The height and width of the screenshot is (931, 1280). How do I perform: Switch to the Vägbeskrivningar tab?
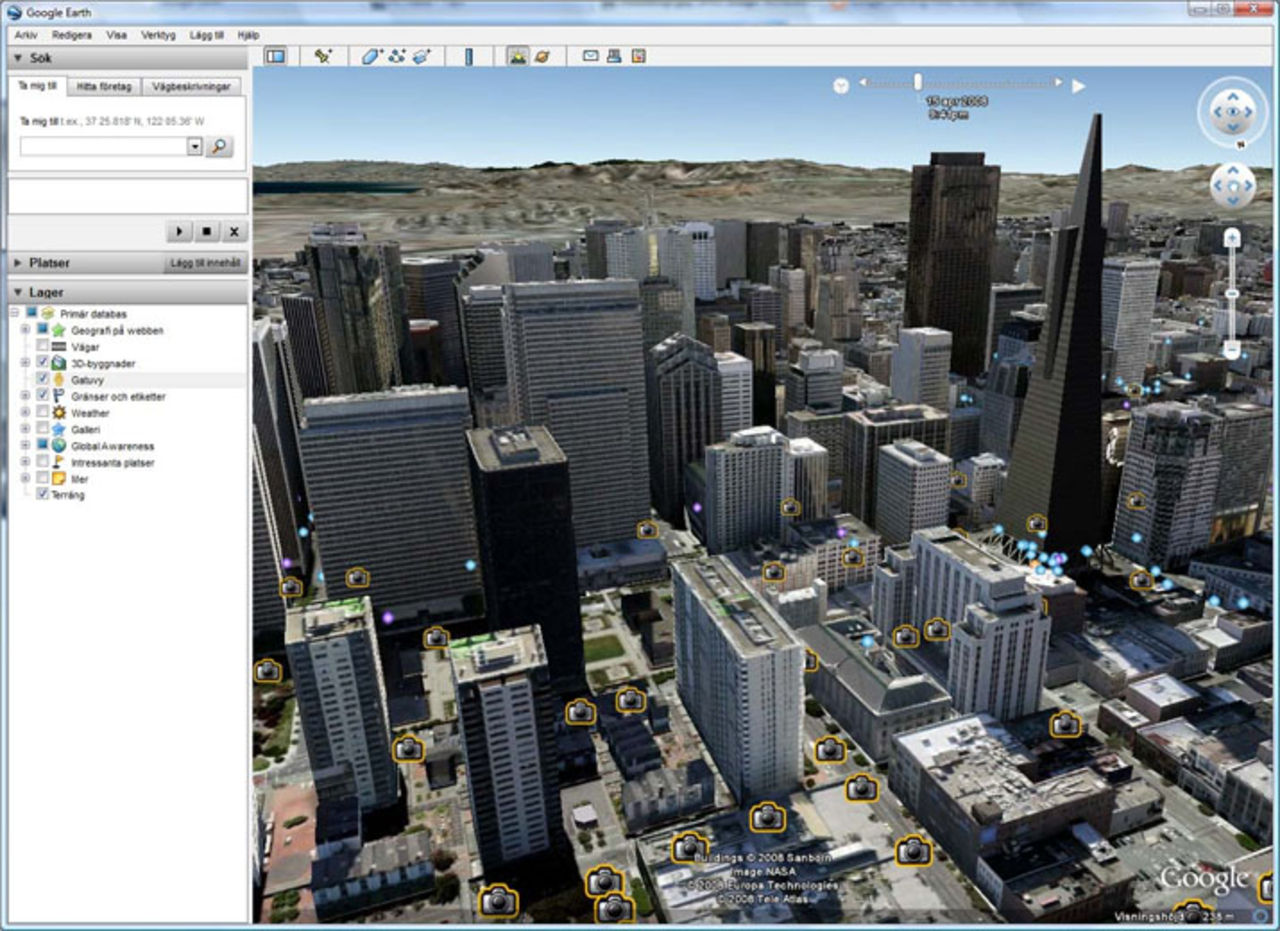click(191, 86)
